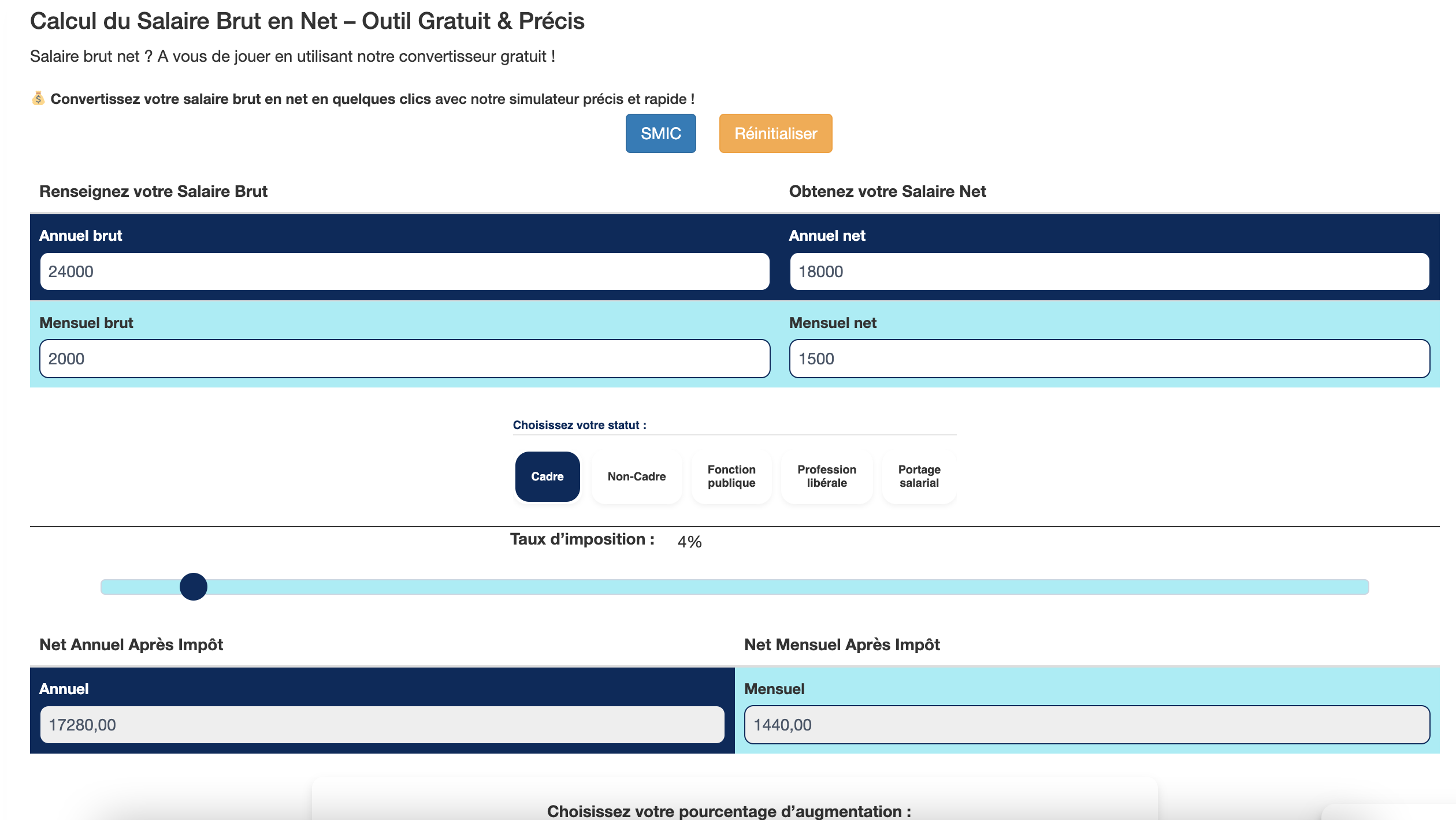Click the orange Réinitialiser button
The width and height of the screenshot is (1456, 820).
775,133
